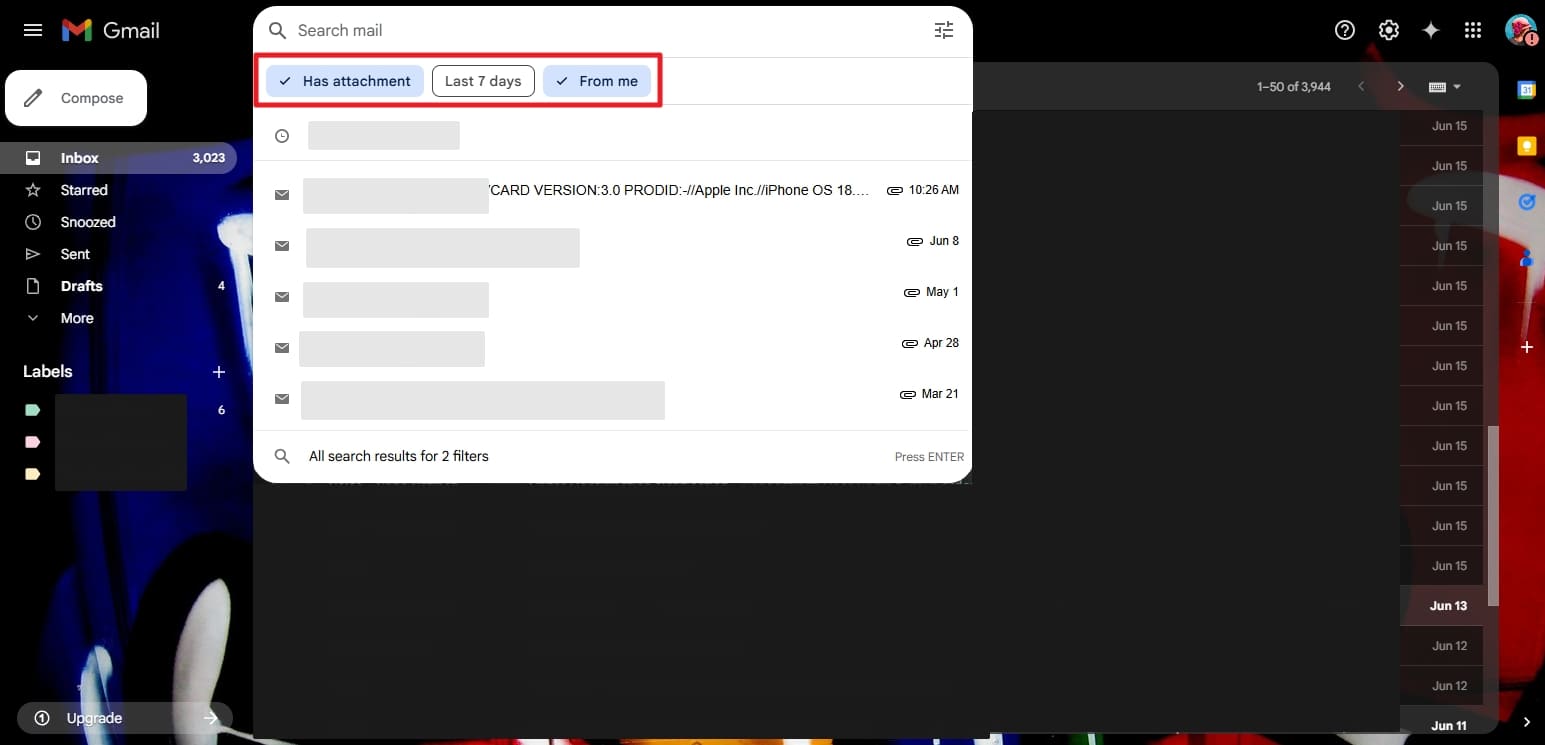Open Google Tasks in the side panel
This screenshot has width=1545, height=745.
coord(1527,202)
